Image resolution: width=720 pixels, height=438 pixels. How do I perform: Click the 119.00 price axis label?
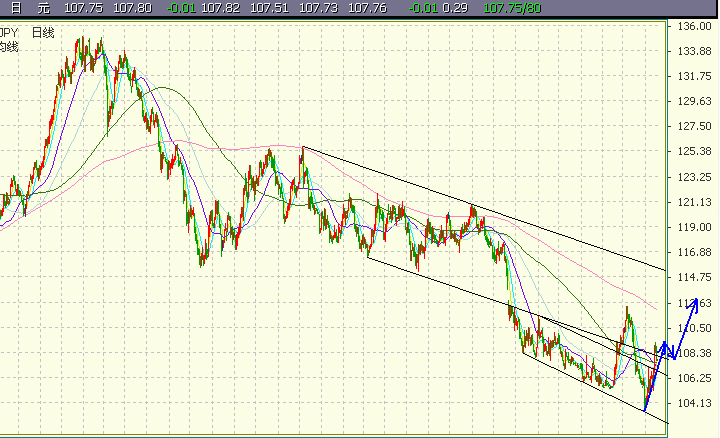click(x=694, y=227)
